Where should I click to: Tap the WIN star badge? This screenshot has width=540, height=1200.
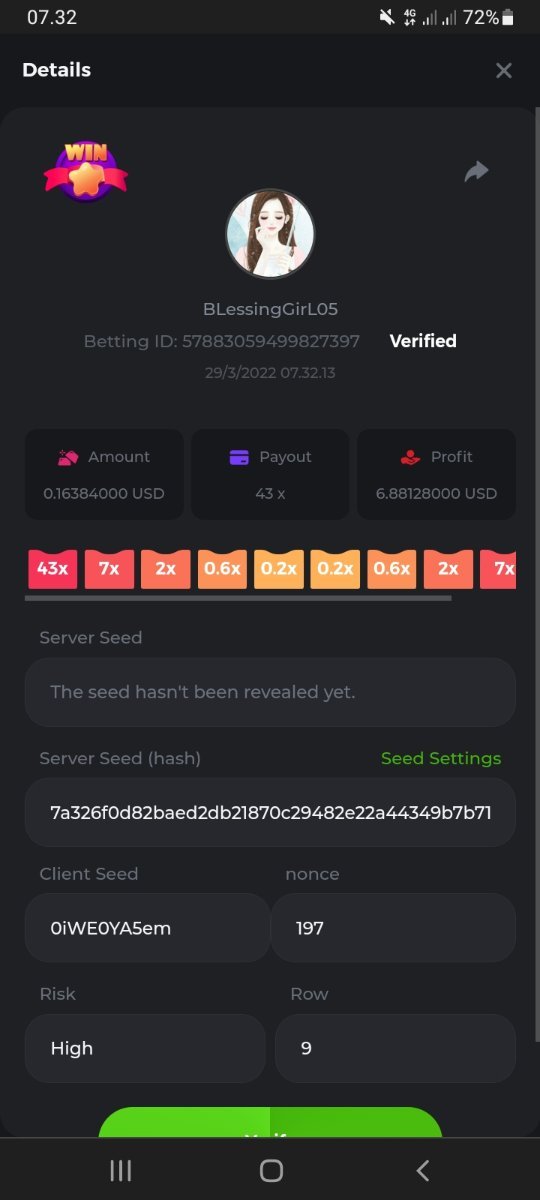(85, 171)
